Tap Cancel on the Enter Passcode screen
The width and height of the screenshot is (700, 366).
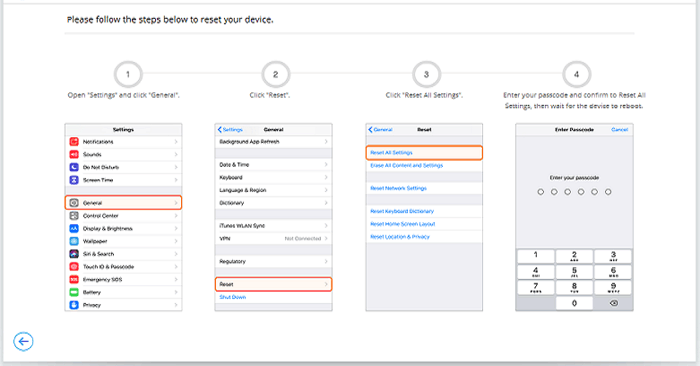click(620, 129)
